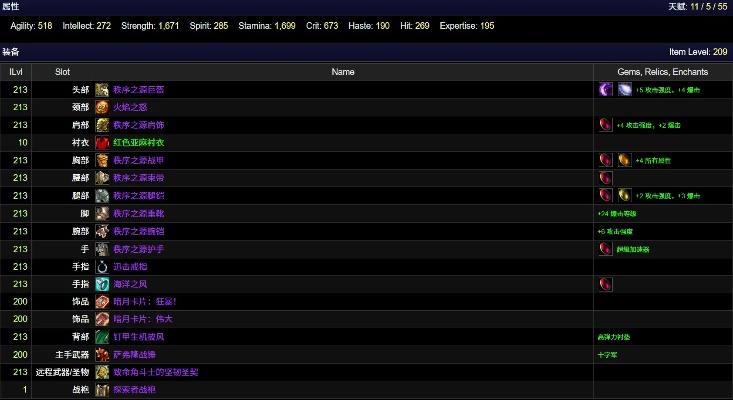
Task: Click the Slot column header
Action: [62, 72]
